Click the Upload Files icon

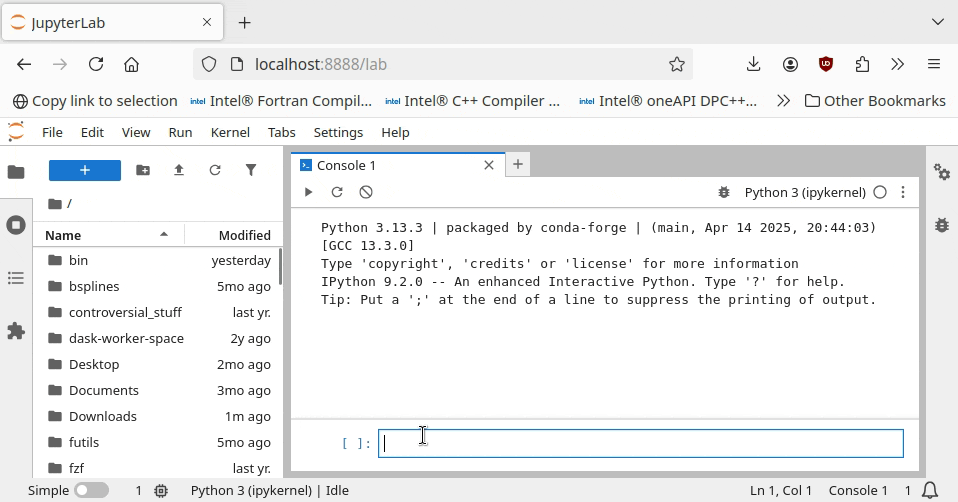(178, 170)
